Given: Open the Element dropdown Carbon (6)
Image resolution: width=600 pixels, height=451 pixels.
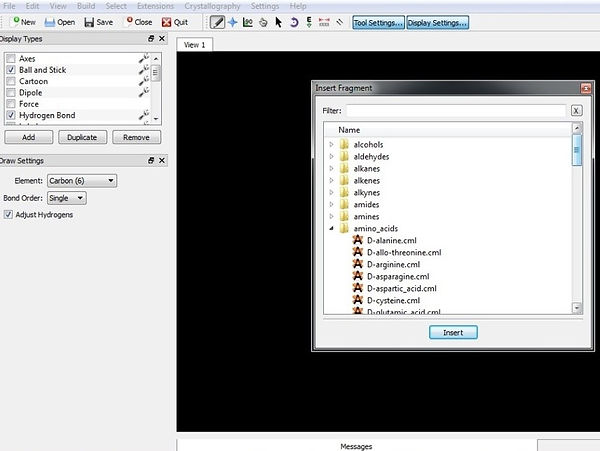Looking at the screenshot, I should (82, 181).
